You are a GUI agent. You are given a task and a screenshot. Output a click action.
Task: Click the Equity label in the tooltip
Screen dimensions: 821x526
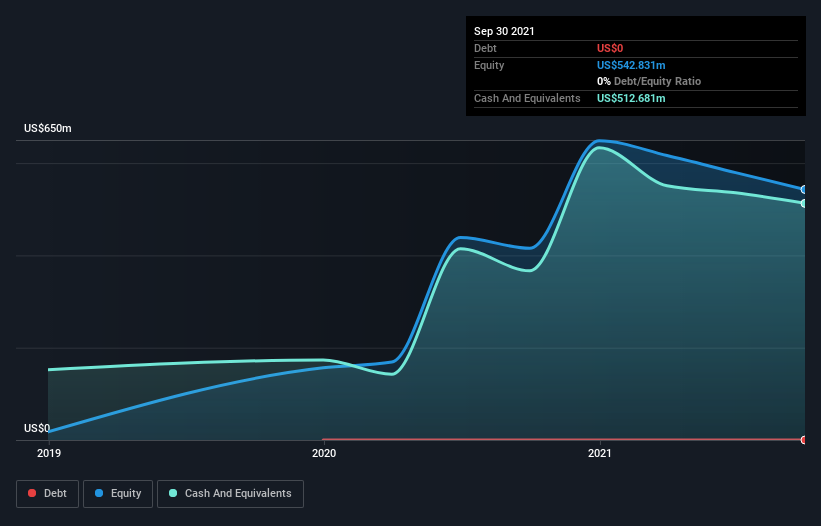coord(489,65)
